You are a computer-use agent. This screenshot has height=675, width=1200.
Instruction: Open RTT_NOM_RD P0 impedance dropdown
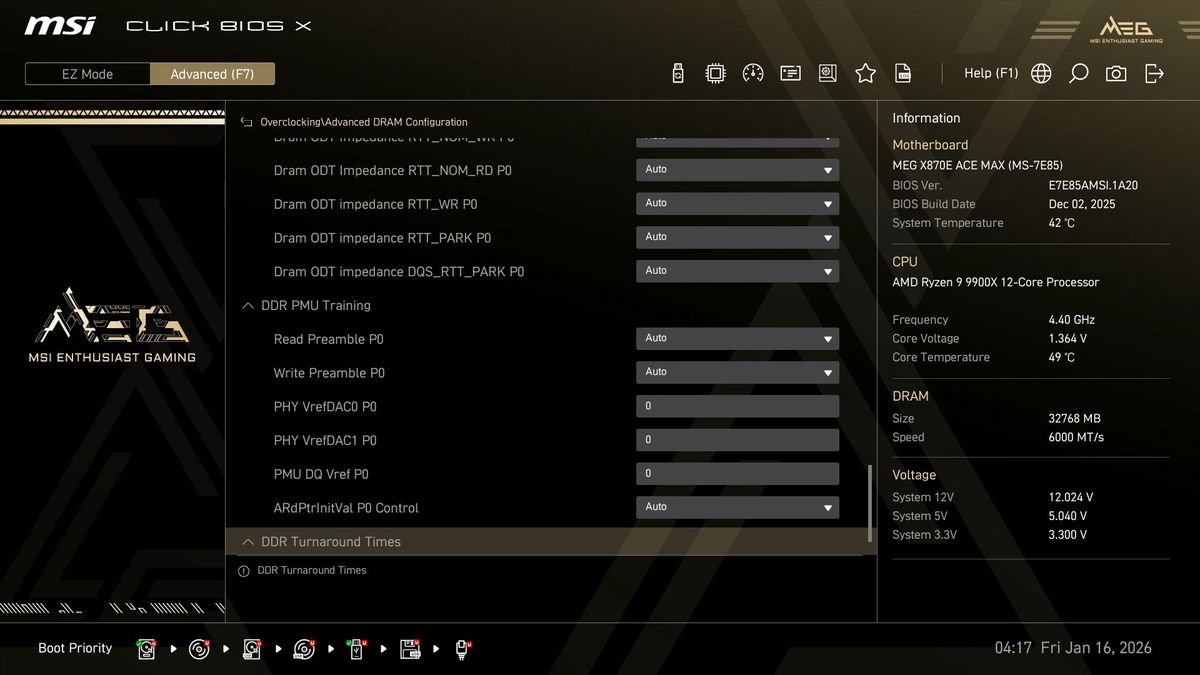[737, 170]
